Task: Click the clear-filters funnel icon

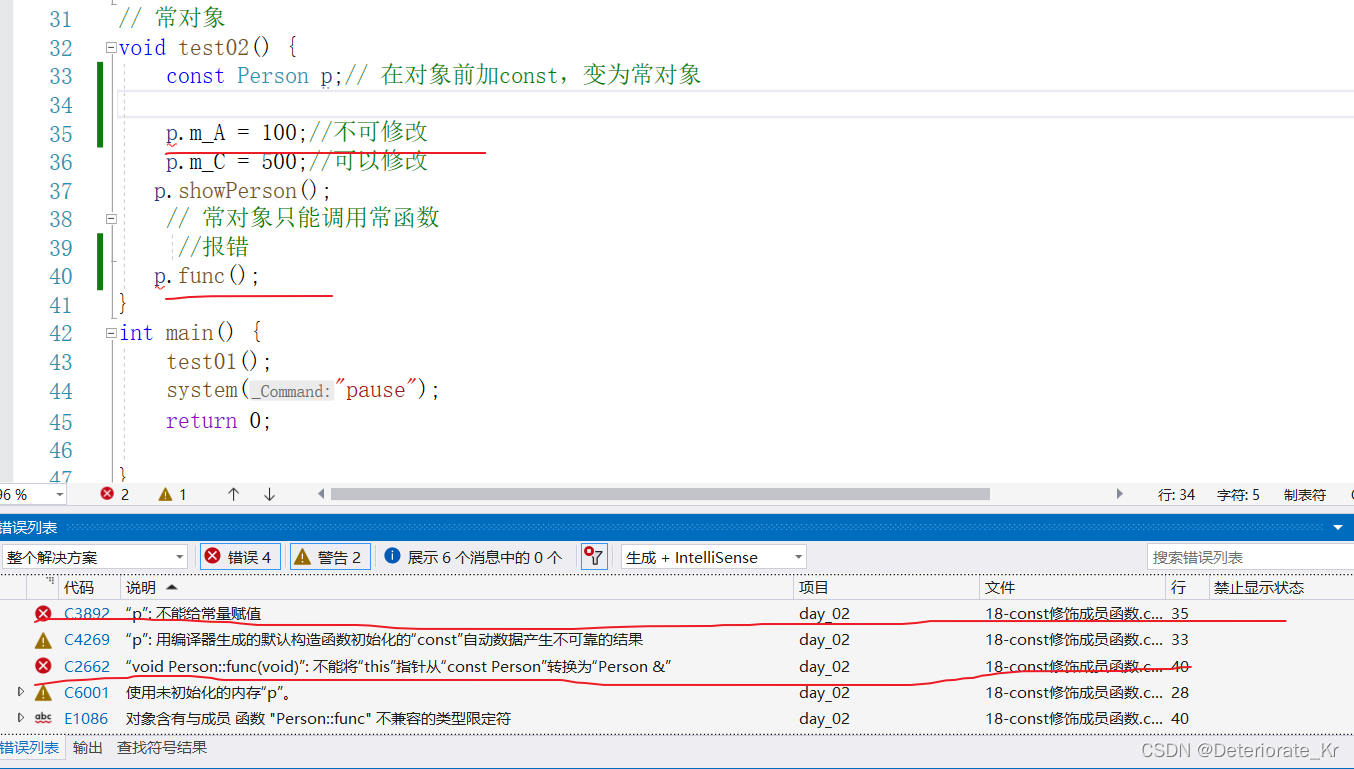Action: tap(594, 557)
